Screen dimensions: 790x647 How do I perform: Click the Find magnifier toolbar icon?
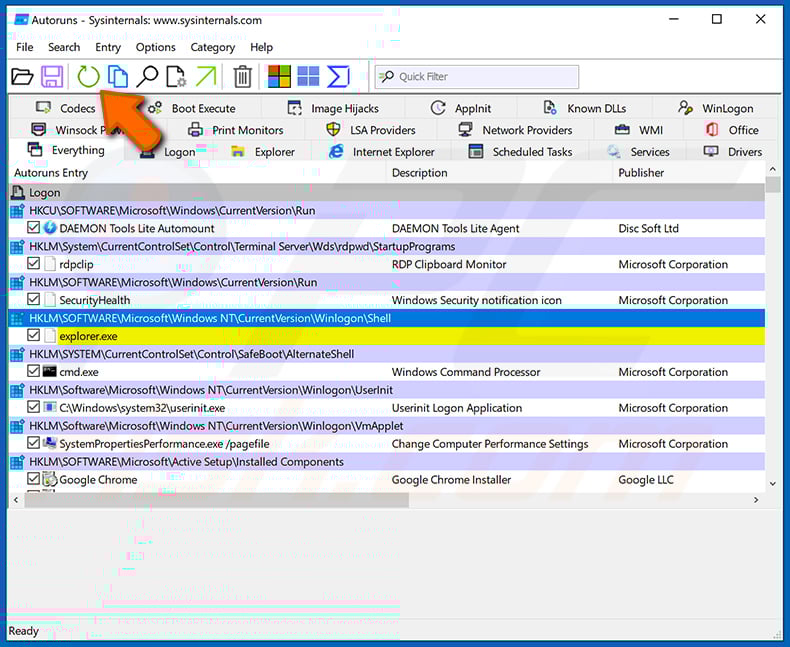[147, 77]
